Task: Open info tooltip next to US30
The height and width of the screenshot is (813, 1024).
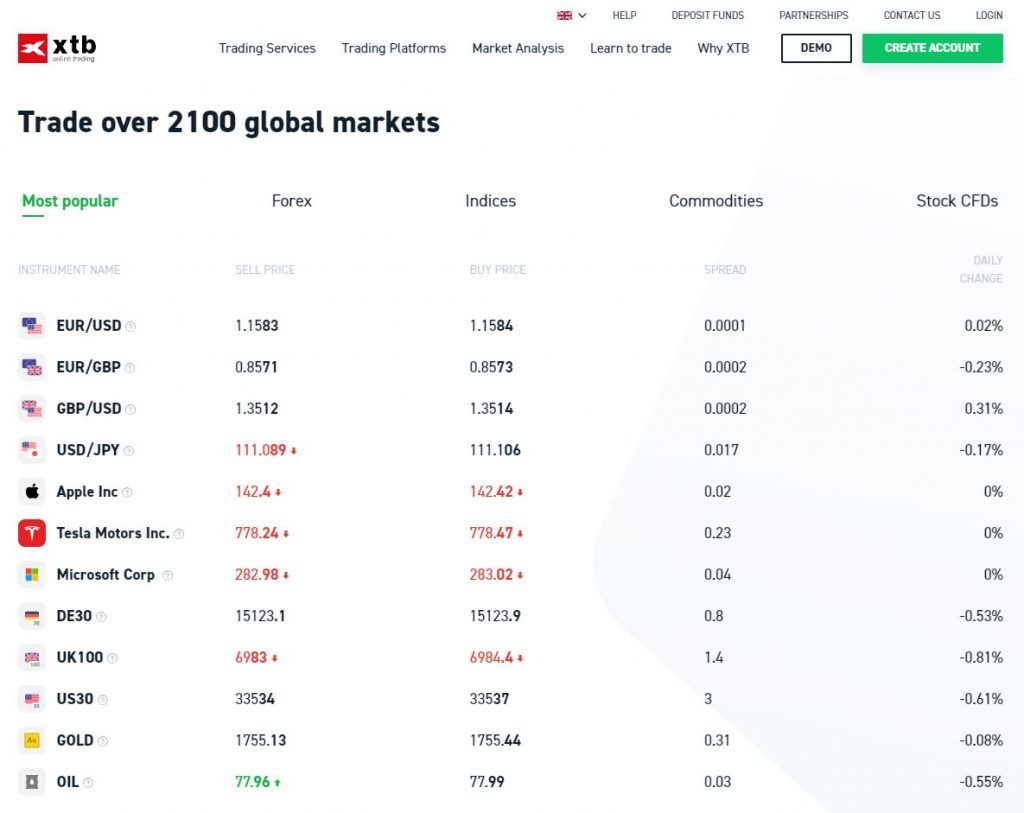Action: [103, 699]
